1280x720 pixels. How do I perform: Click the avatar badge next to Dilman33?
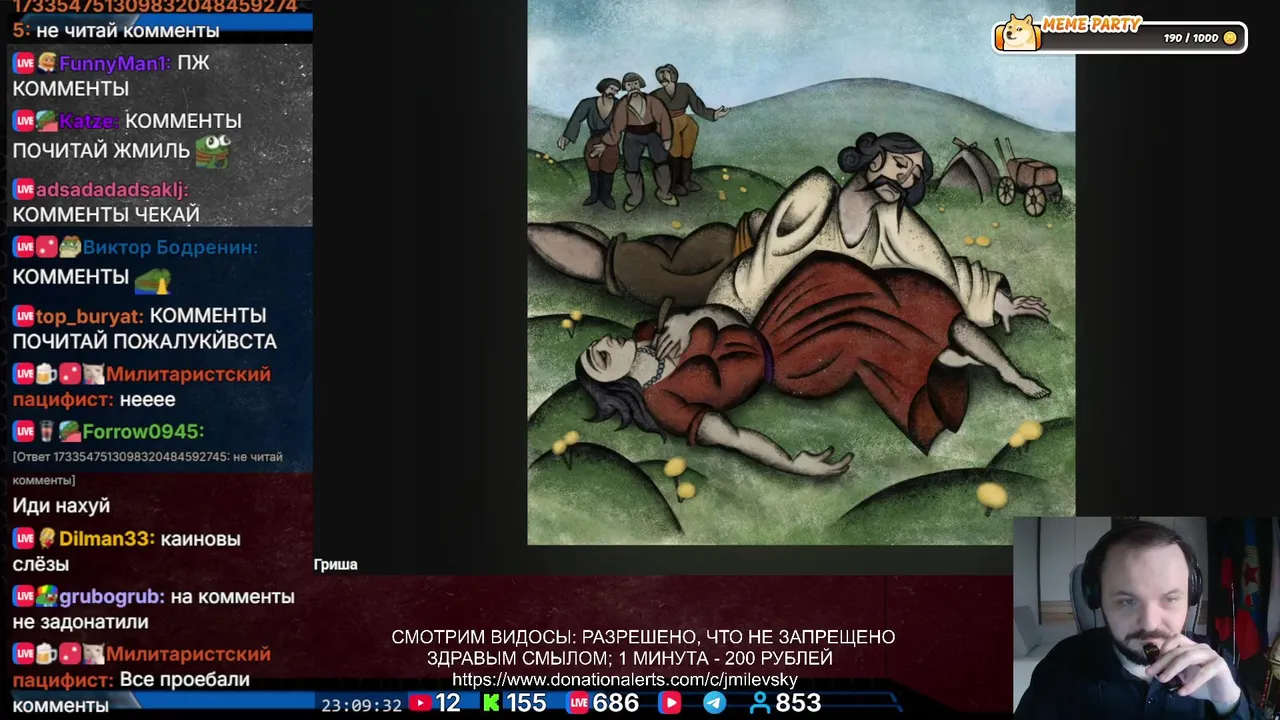tap(47, 539)
